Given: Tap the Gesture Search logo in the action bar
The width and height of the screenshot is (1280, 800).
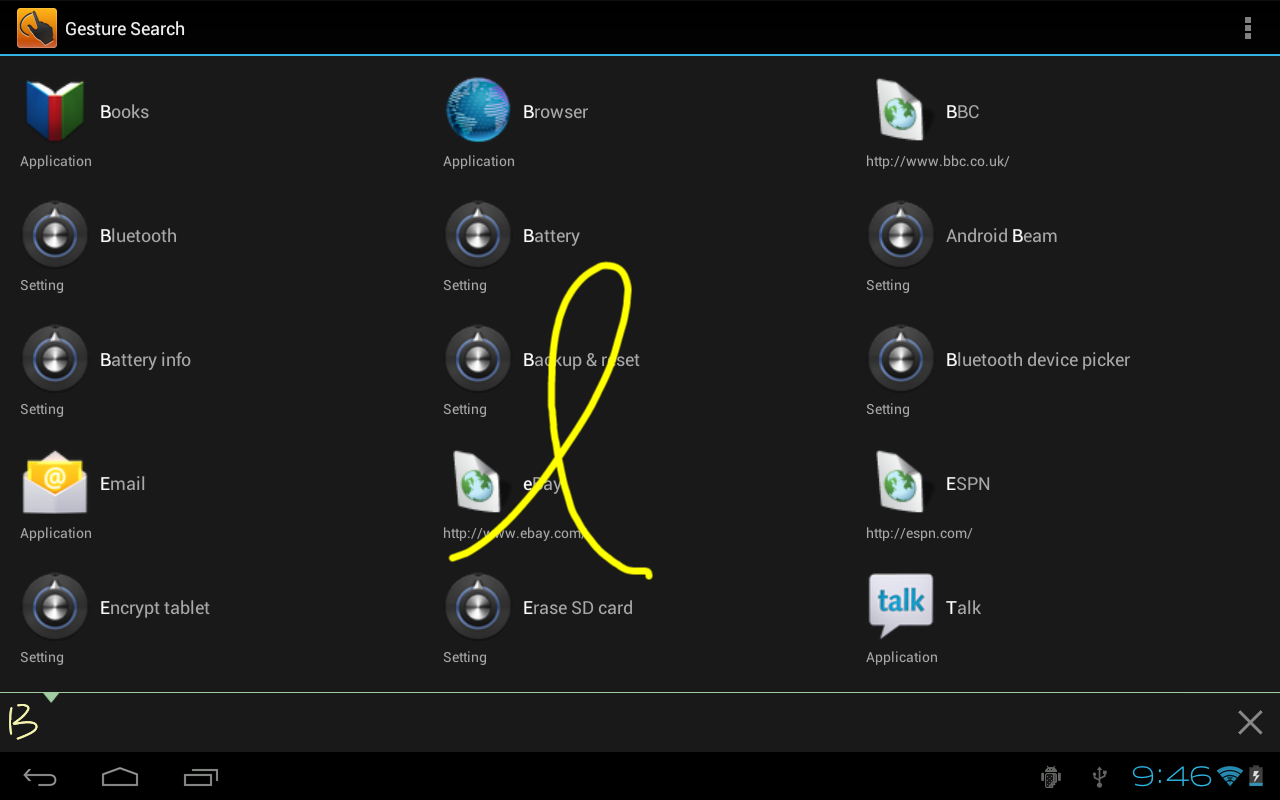Looking at the screenshot, I should click(x=36, y=27).
